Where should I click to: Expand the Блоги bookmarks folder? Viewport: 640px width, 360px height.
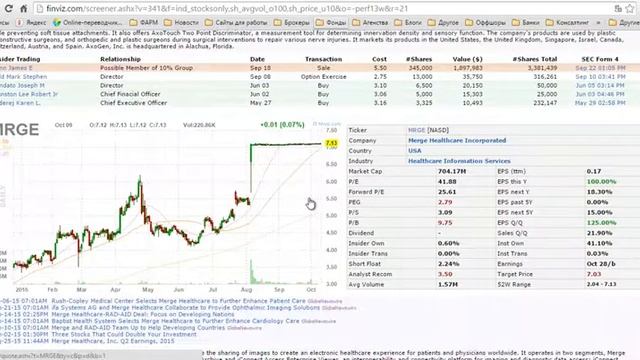[408, 22]
